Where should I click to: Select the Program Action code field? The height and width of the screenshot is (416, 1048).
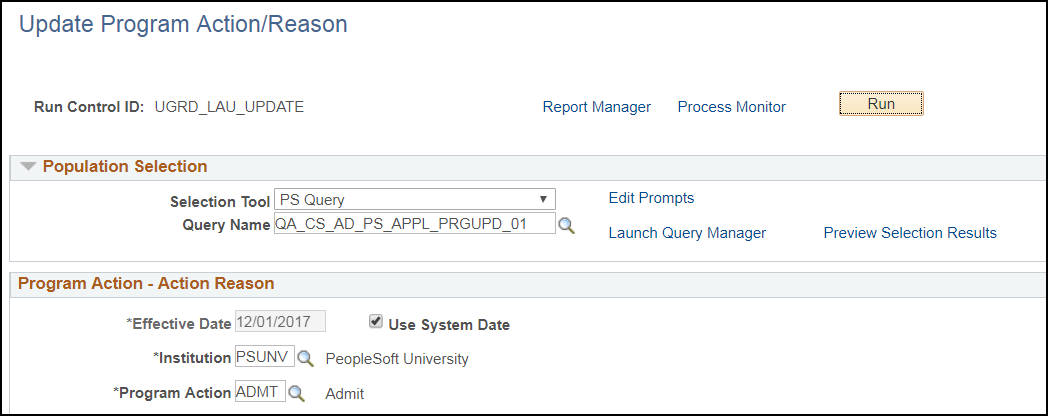tap(260, 392)
